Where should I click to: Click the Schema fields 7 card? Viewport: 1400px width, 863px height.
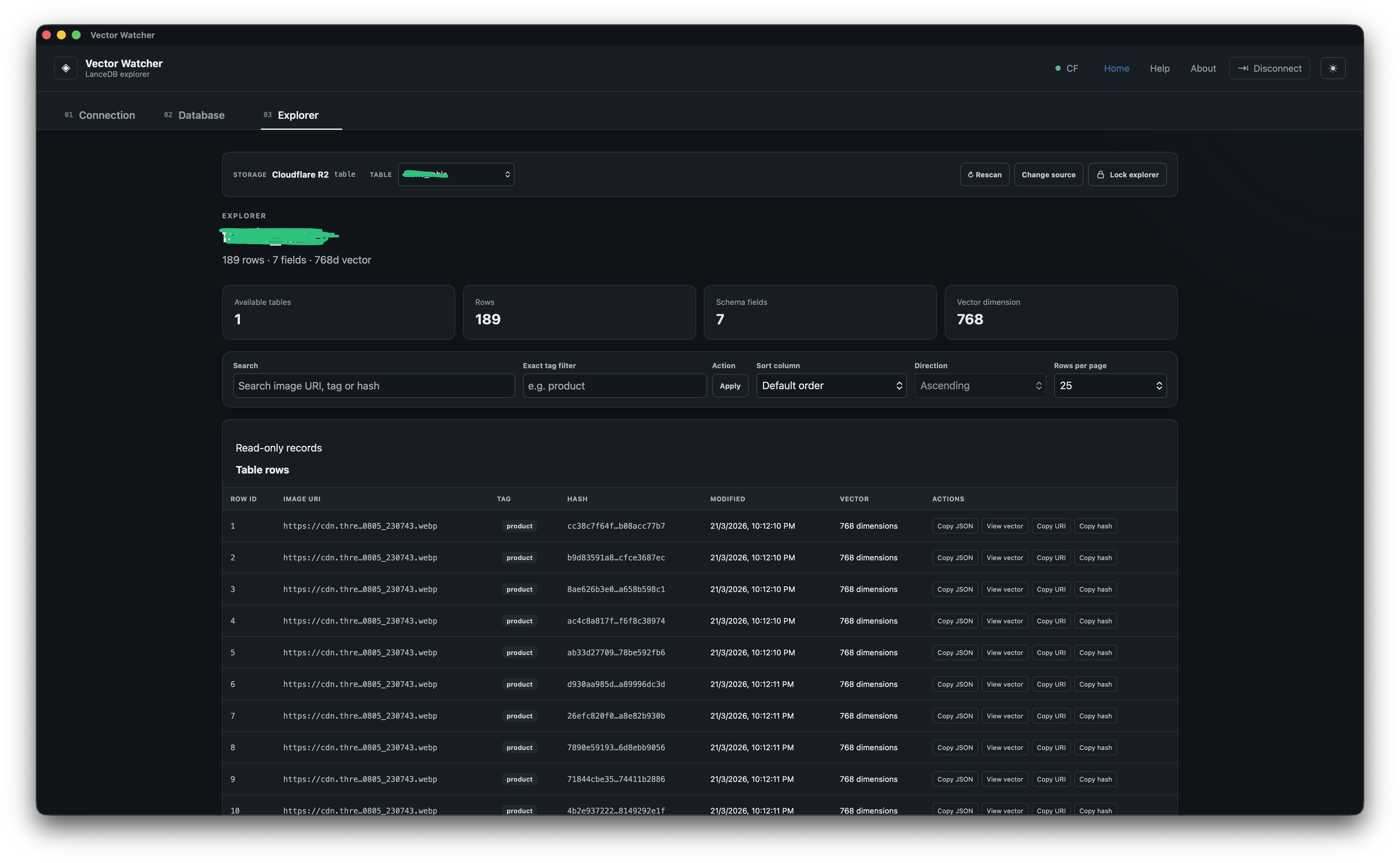coord(820,312)
